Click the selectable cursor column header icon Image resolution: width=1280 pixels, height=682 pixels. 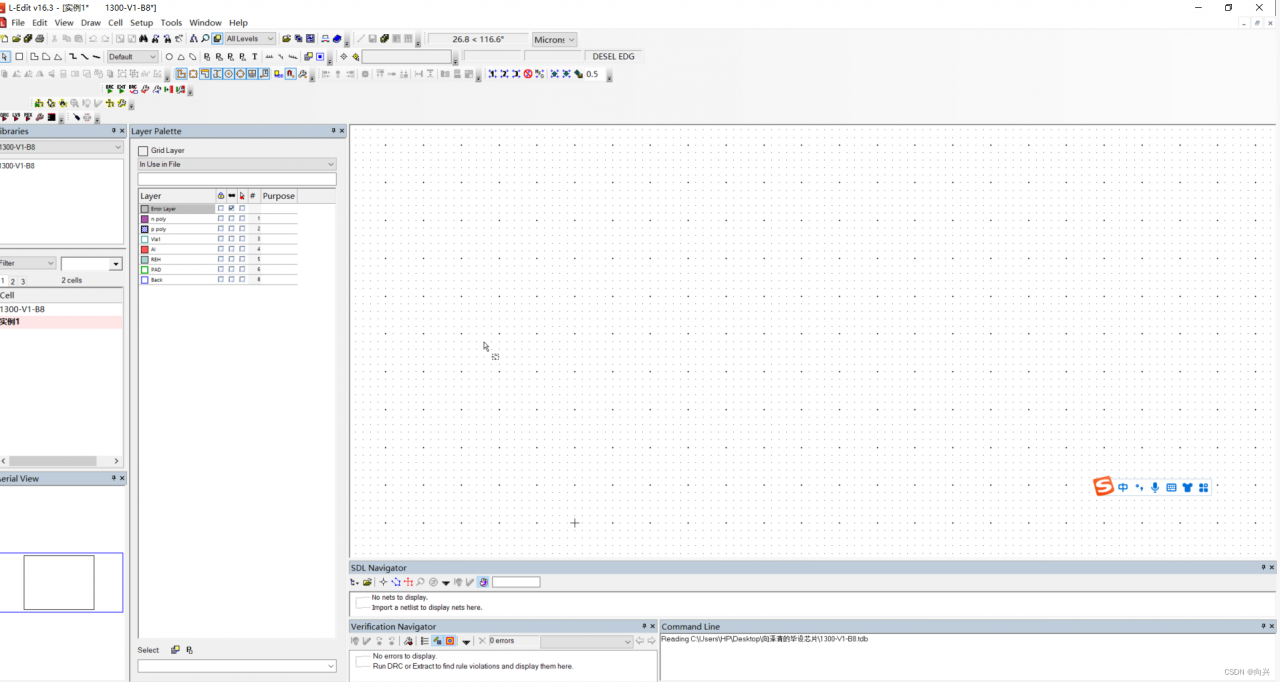click(242, 196)
